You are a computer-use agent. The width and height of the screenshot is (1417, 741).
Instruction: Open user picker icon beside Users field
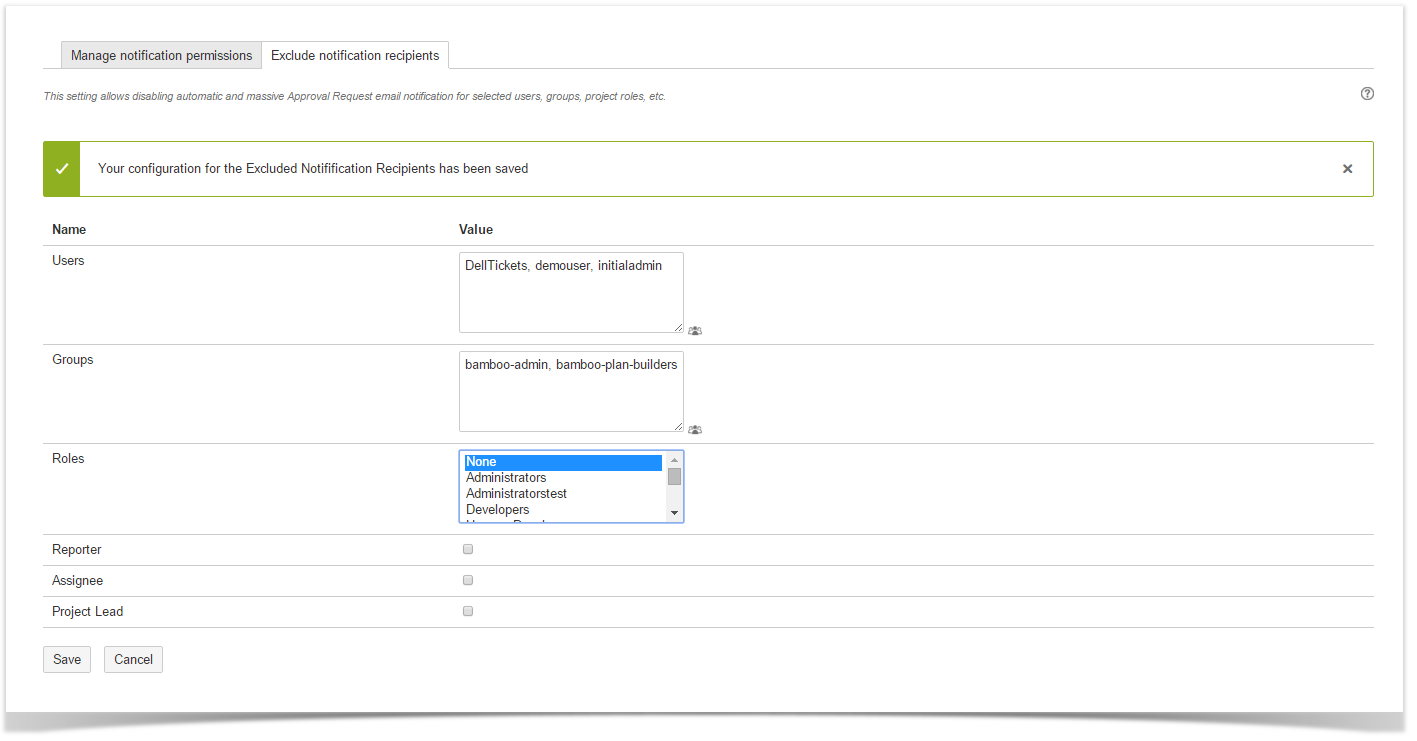pyautogui.click(x=695, y=330)
